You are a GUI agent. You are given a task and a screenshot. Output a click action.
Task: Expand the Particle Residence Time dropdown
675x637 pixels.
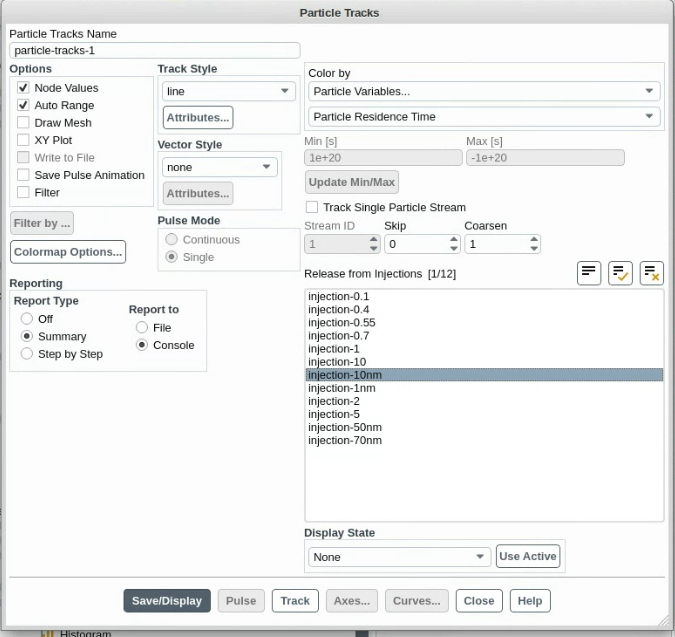tap(483, 117)
